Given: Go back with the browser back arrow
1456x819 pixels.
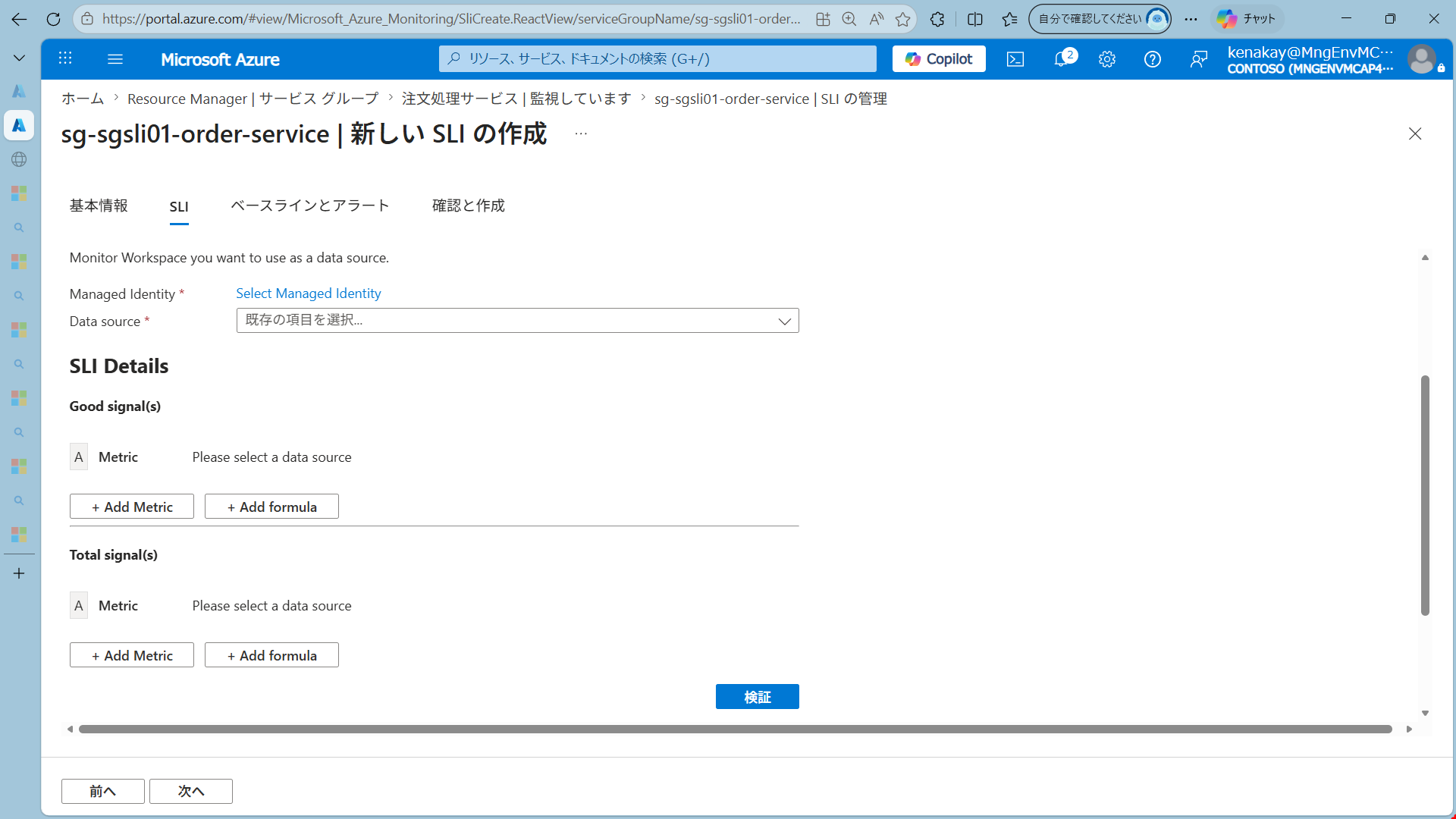Looking at the screenshot, I should [x=19, y=19].
